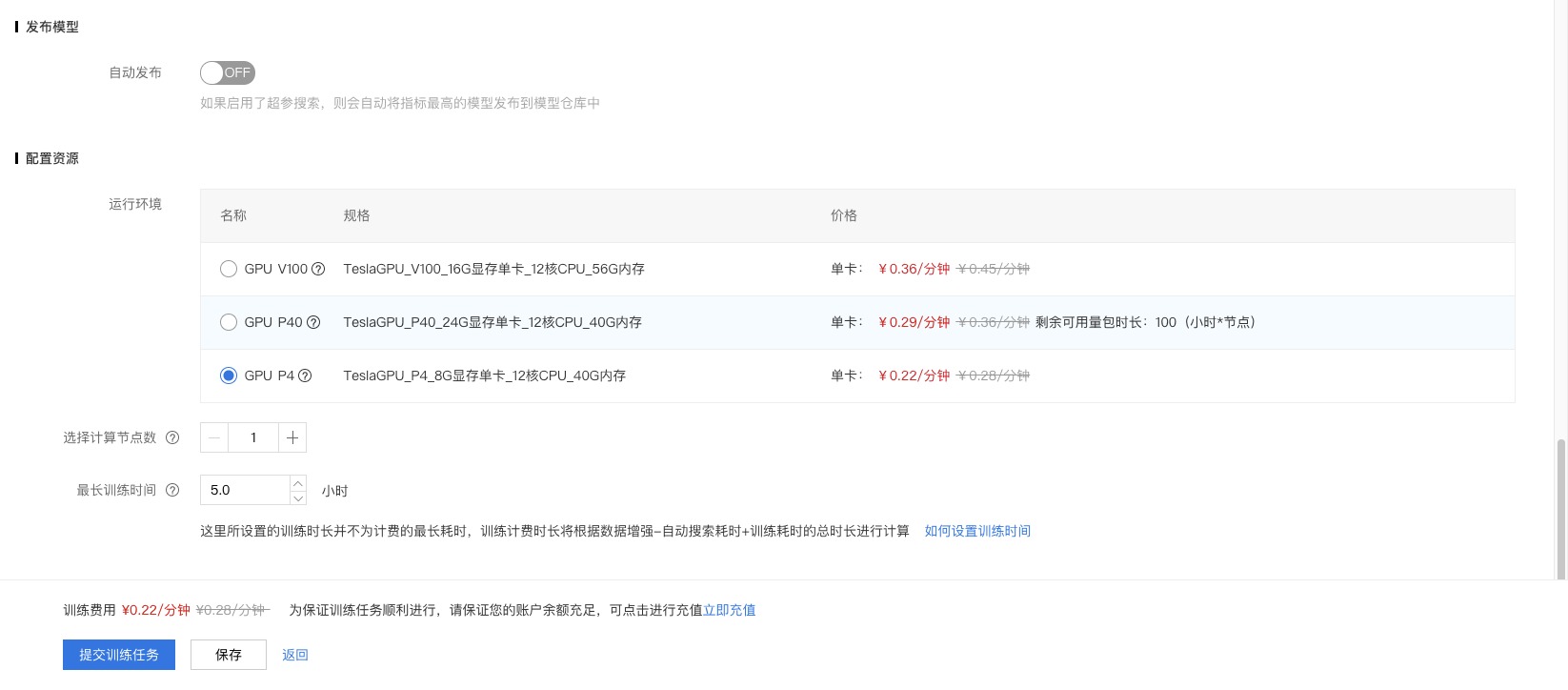Increase compute node count with plus button
Image resolution: width=1568 pixels, height=690 pixels.
pyautogui.click(x=292, y=437)
